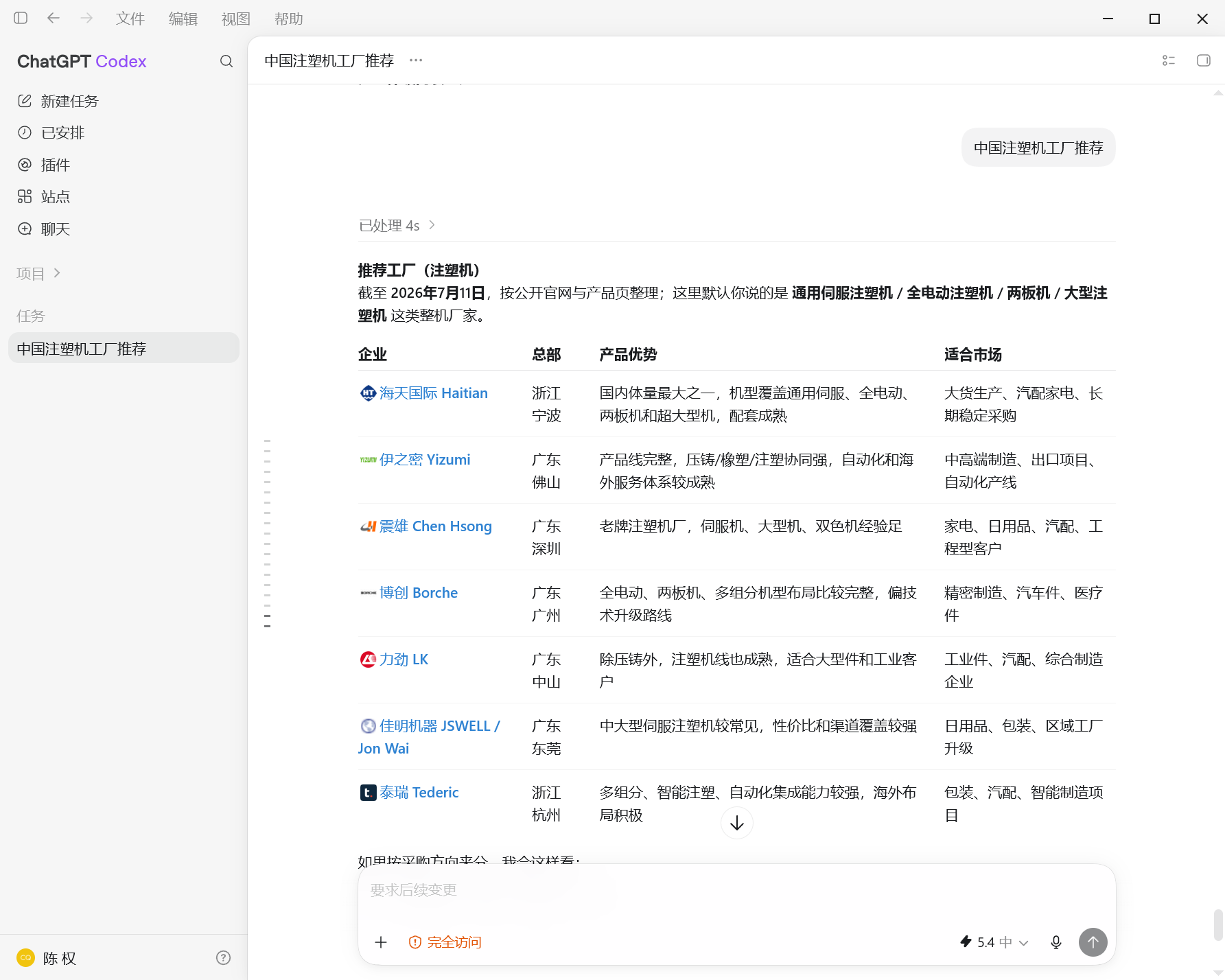Screen dimensions: 1225x980
Task: Expand the 项目 projects chevron
Action: [x=57, y=273]
